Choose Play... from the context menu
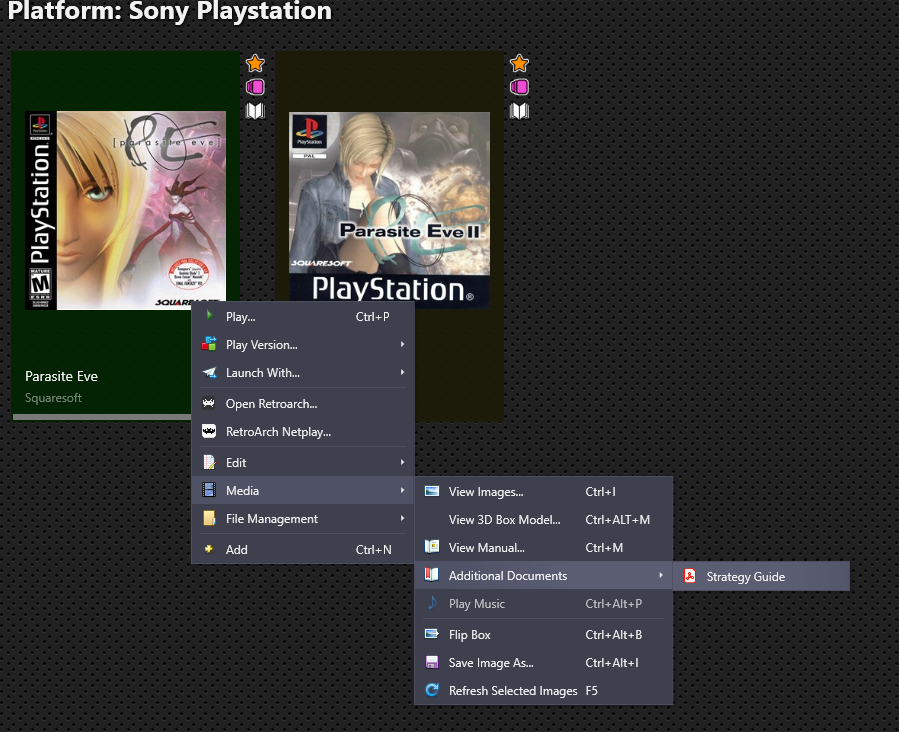 click(x=303, y=316)
